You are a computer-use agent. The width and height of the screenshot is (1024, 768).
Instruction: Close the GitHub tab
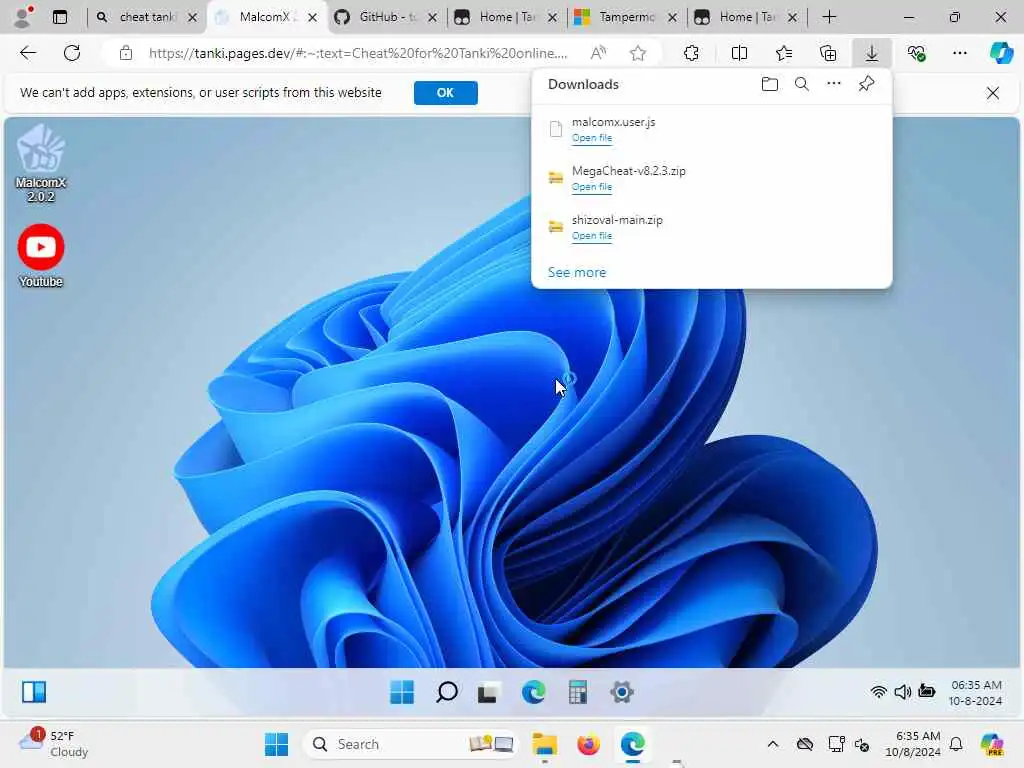click(x=432, y=18)
